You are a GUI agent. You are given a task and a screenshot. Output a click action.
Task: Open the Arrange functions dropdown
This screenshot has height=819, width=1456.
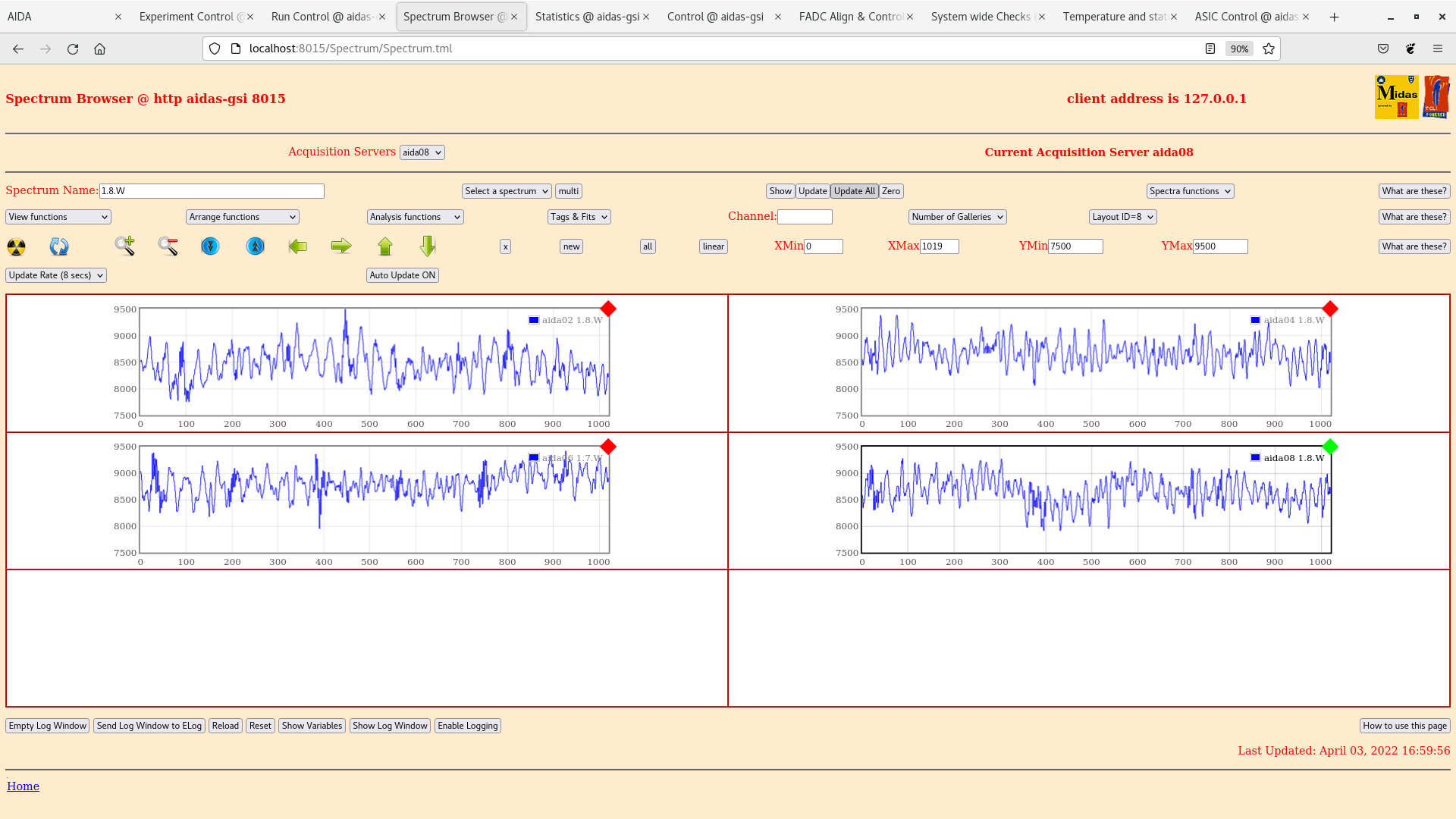[x=243, y=217]
